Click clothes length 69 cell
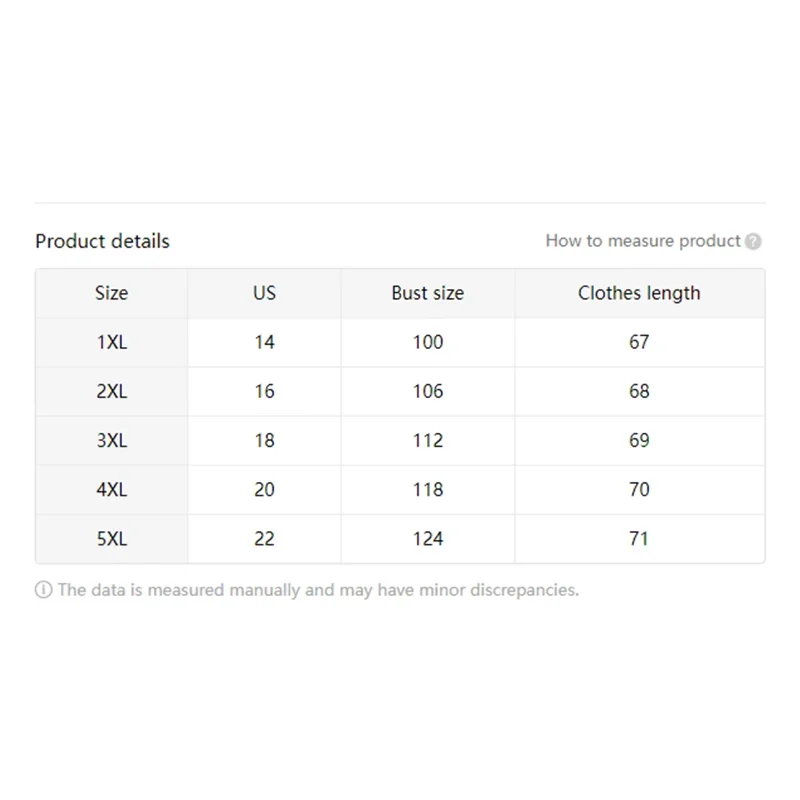This screenshot has height=800, width=800. [x=639, y=440]
